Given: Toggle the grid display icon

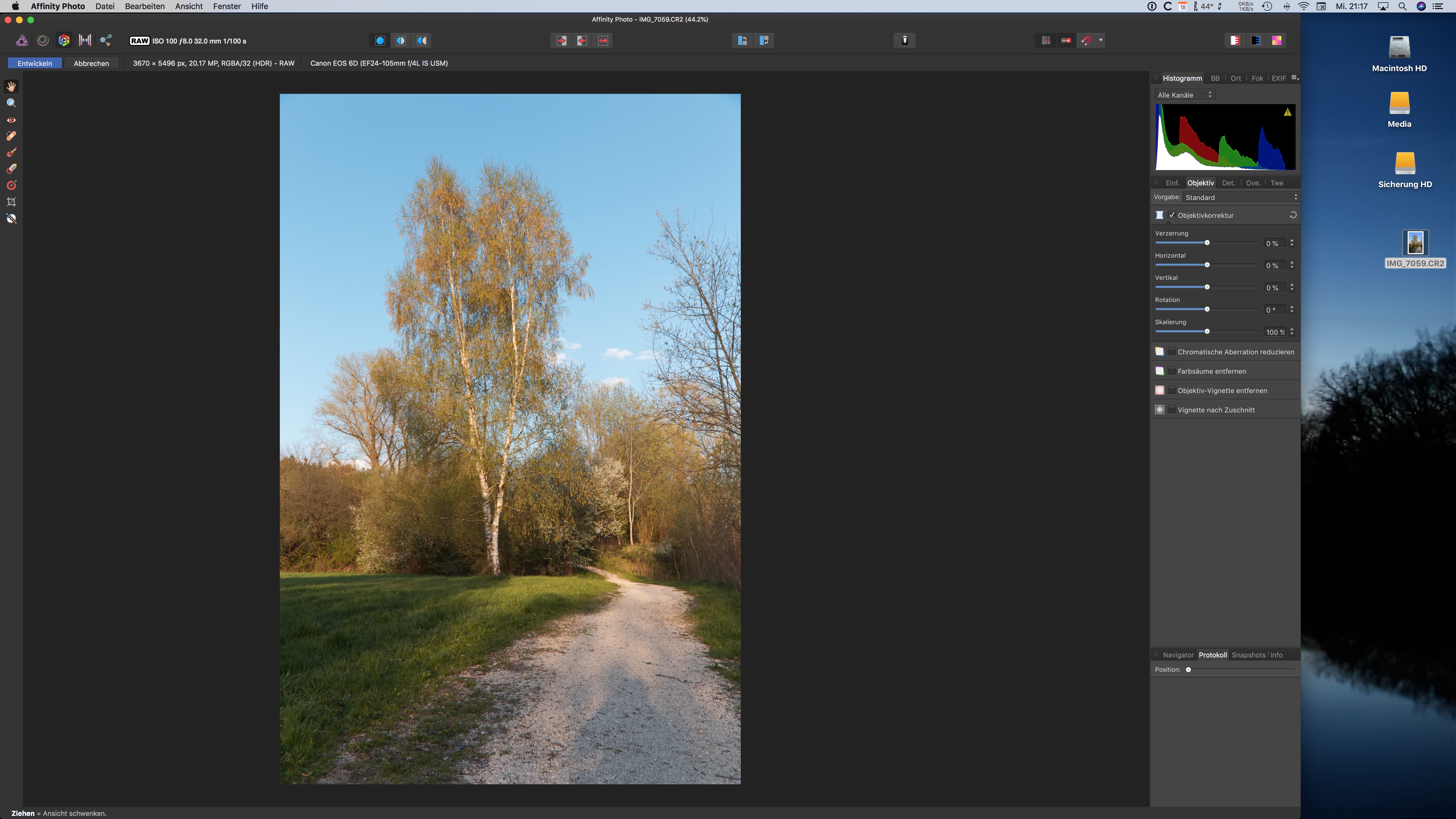Looking at the screenshot, I should coord(1046,41).
